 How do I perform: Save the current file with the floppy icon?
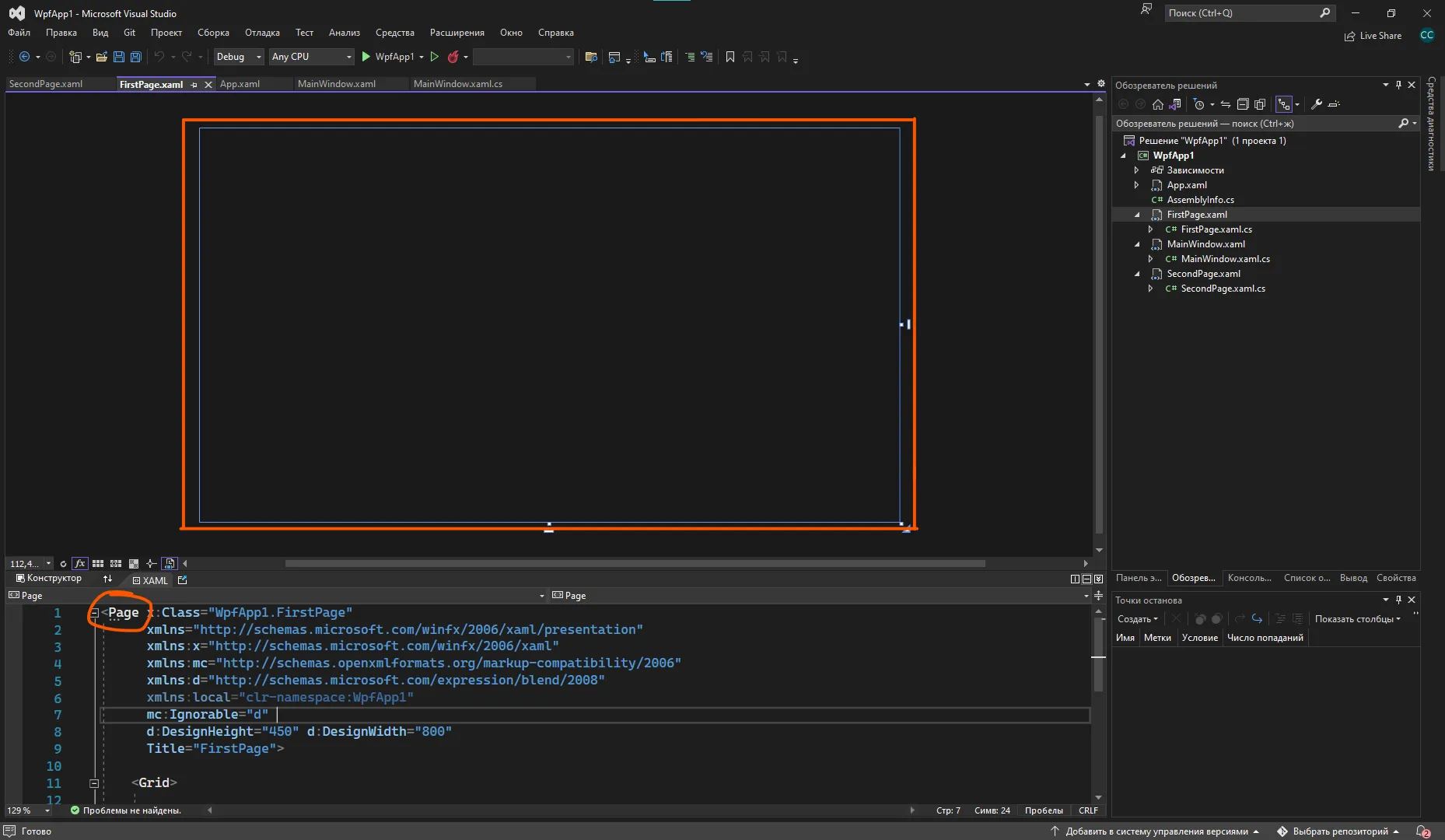pos(119,57)
